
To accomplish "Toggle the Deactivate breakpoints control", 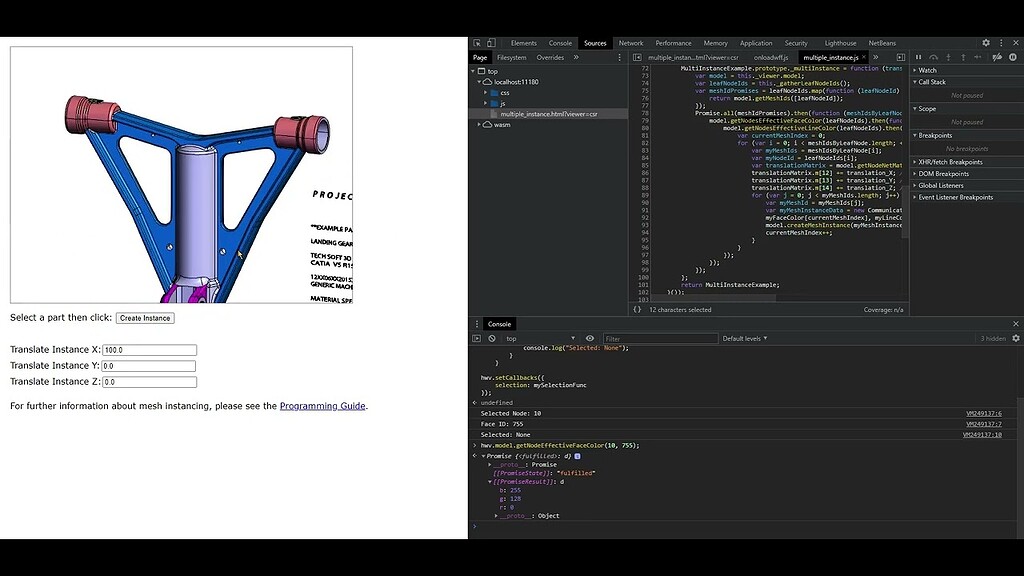I will [997, 58].
